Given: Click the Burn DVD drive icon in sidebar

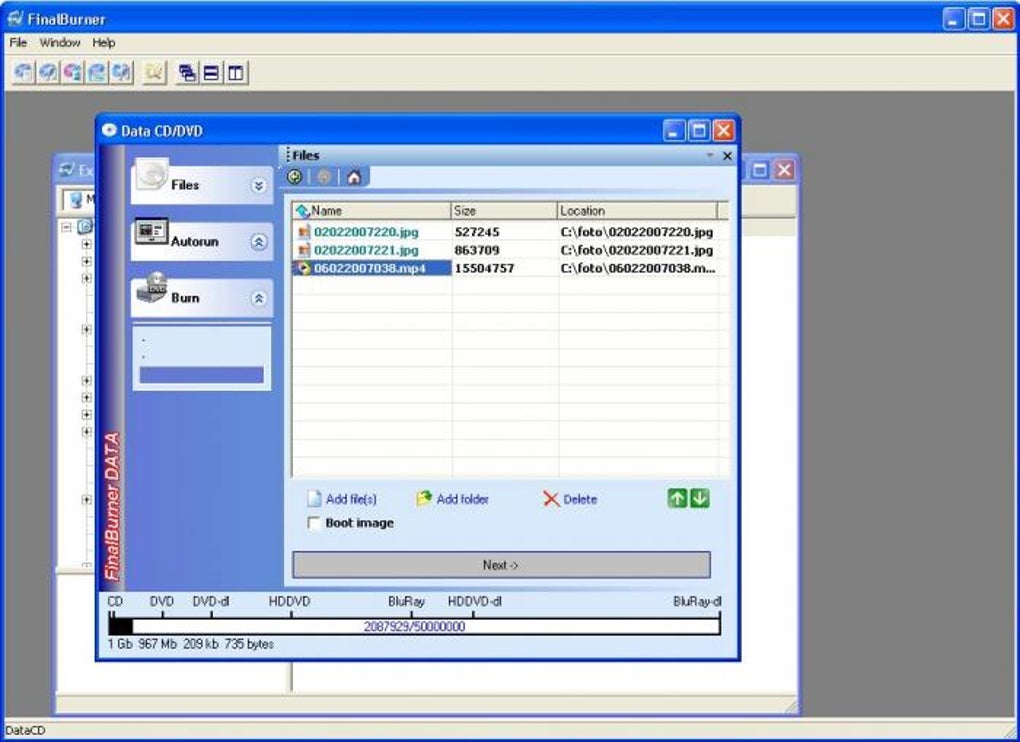Looking at the screenshot, I should pos(152,287).
